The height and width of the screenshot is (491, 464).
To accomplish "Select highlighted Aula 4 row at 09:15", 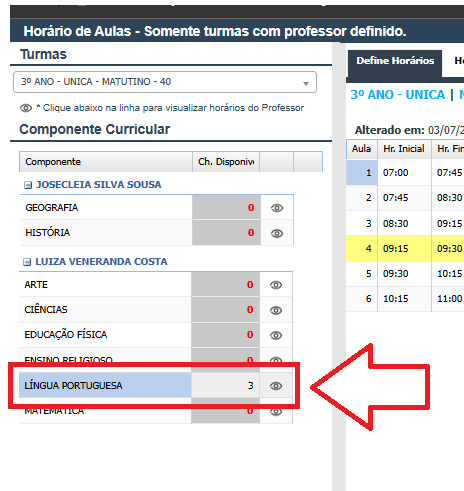I will pyautogui.click(x=405, y=249).
